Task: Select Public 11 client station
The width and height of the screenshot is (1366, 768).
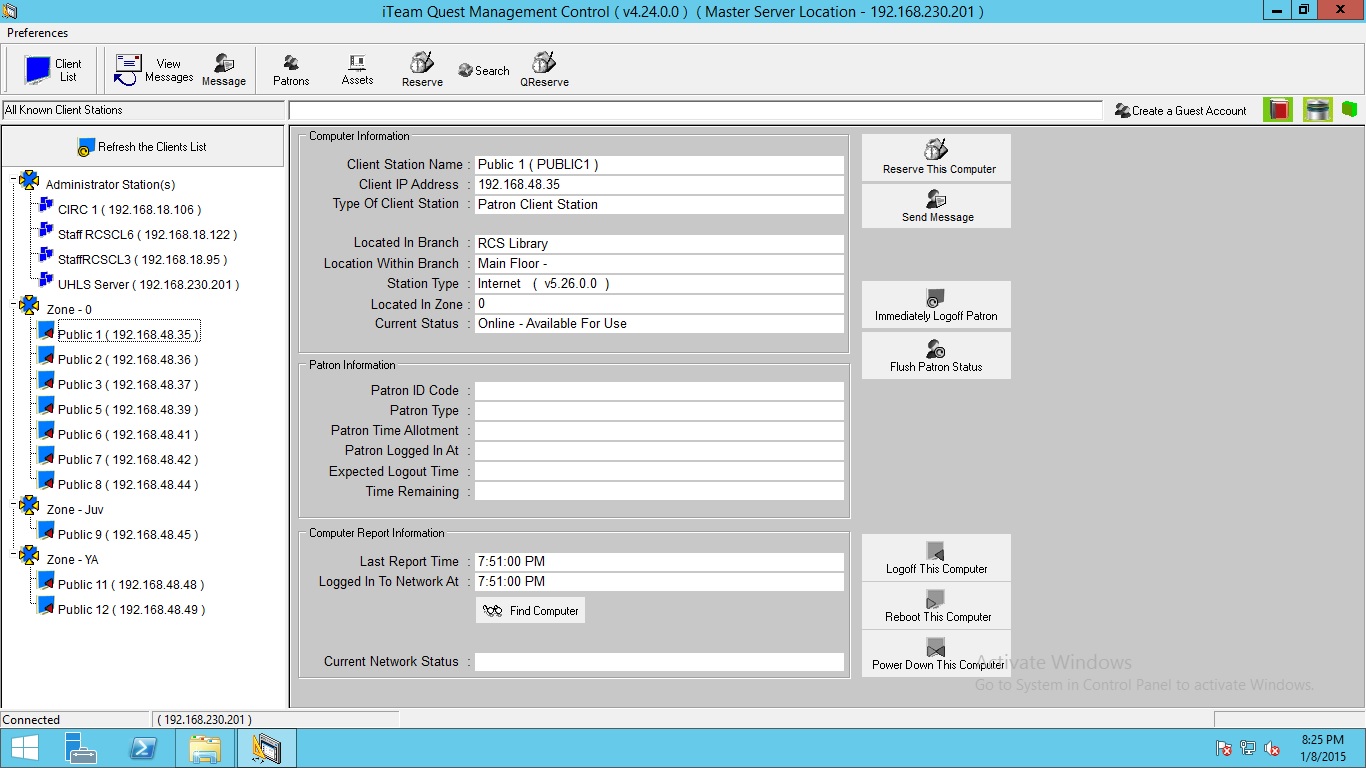Action: (x=131, y=585)
